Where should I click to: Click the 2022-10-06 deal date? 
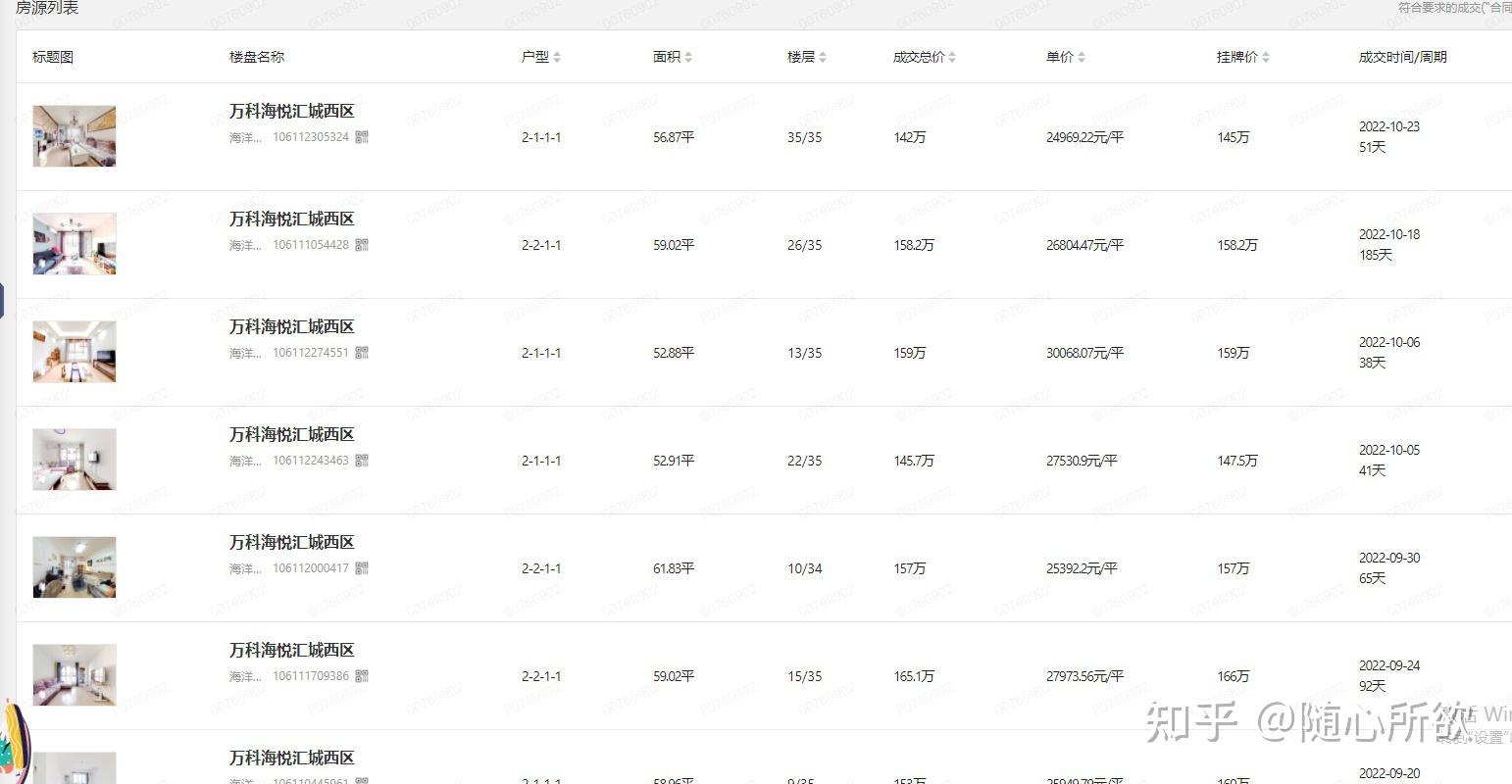coord(1389,343)
